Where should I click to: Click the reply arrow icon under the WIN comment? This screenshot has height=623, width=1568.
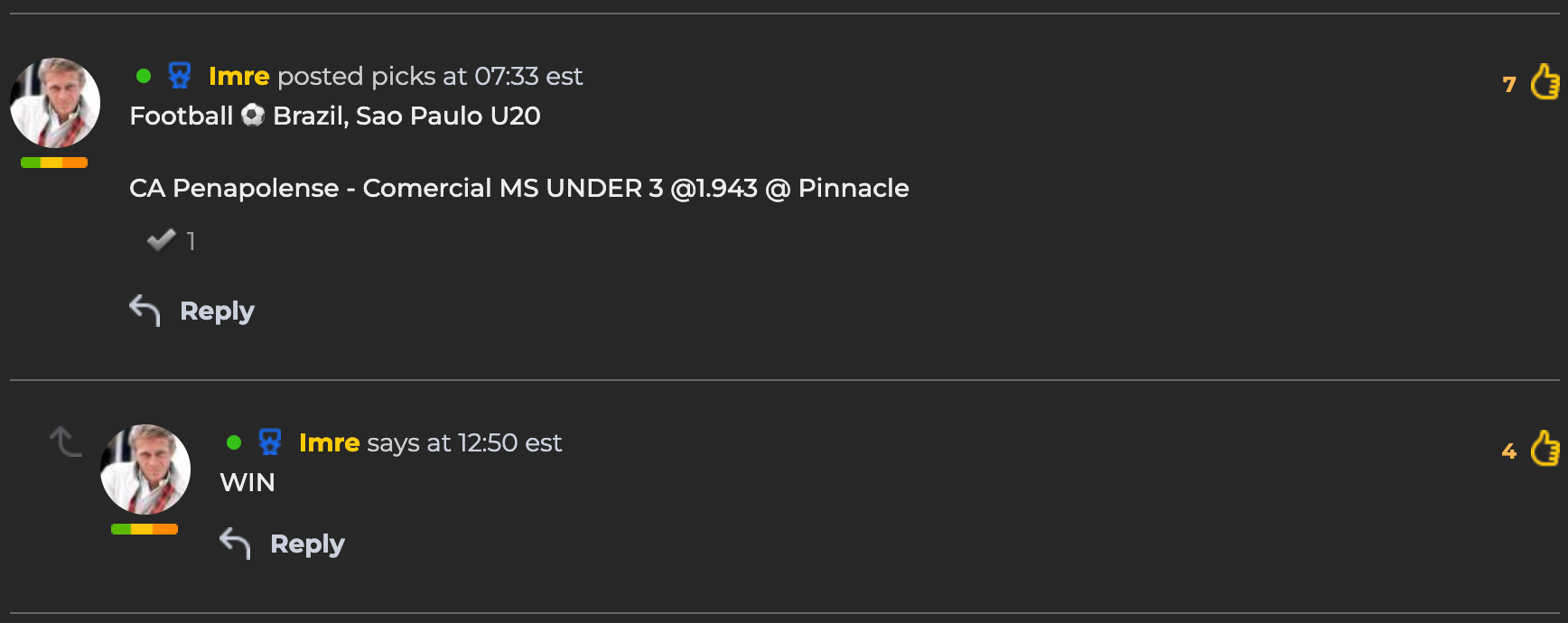(235, 544)
